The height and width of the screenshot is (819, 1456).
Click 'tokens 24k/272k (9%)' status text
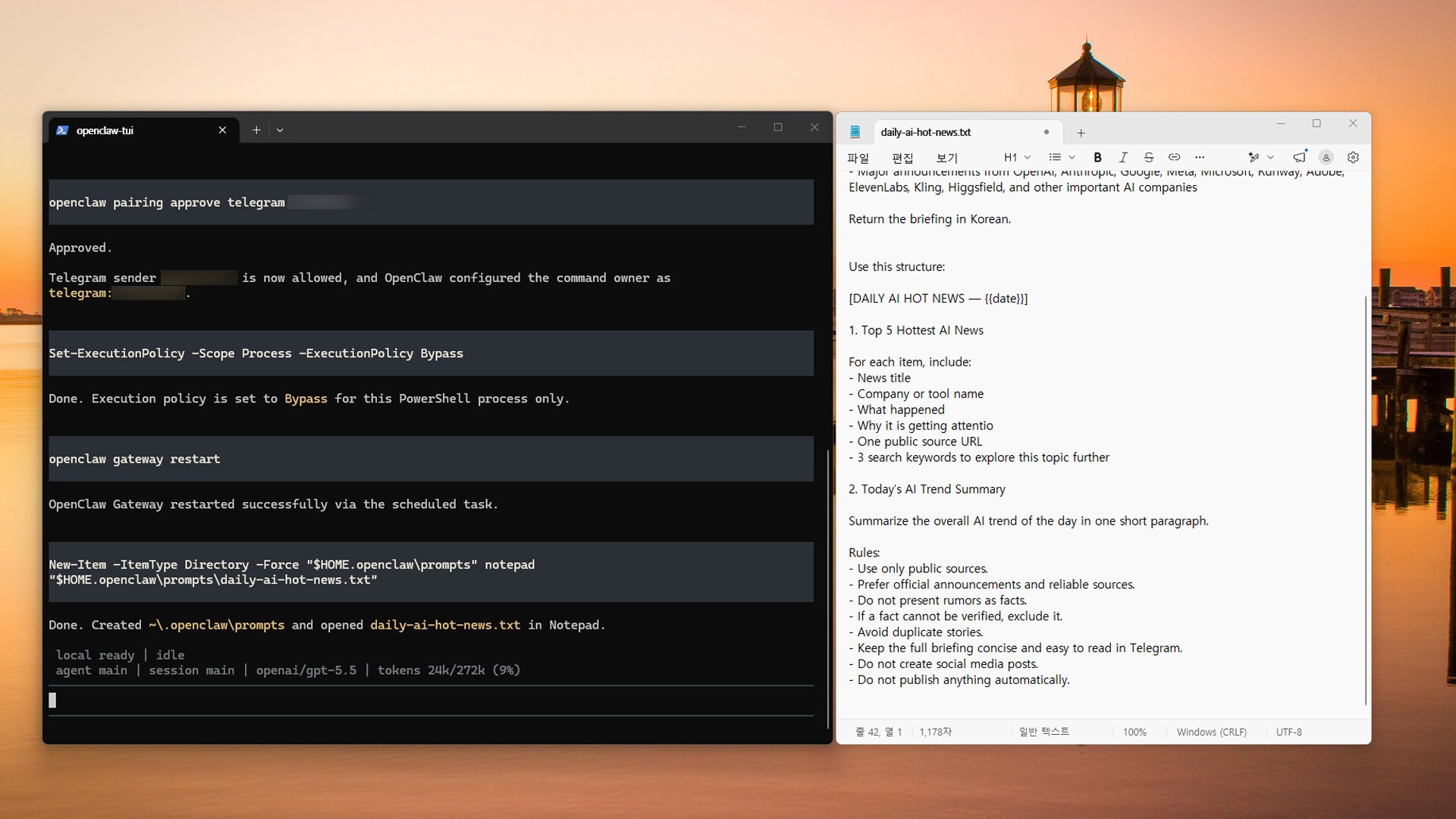point(449,670)
